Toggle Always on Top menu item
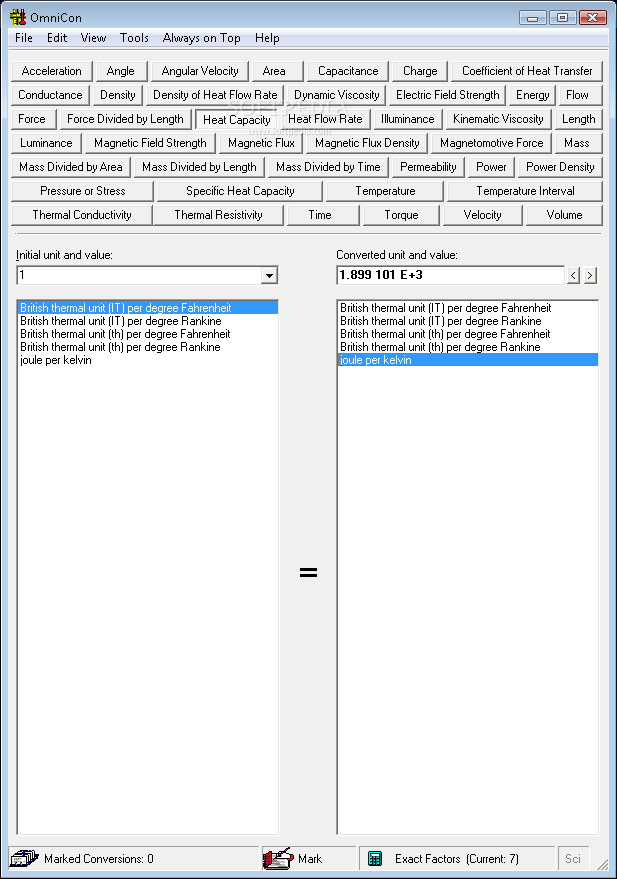The image size is (617, 879). (201, 38)
